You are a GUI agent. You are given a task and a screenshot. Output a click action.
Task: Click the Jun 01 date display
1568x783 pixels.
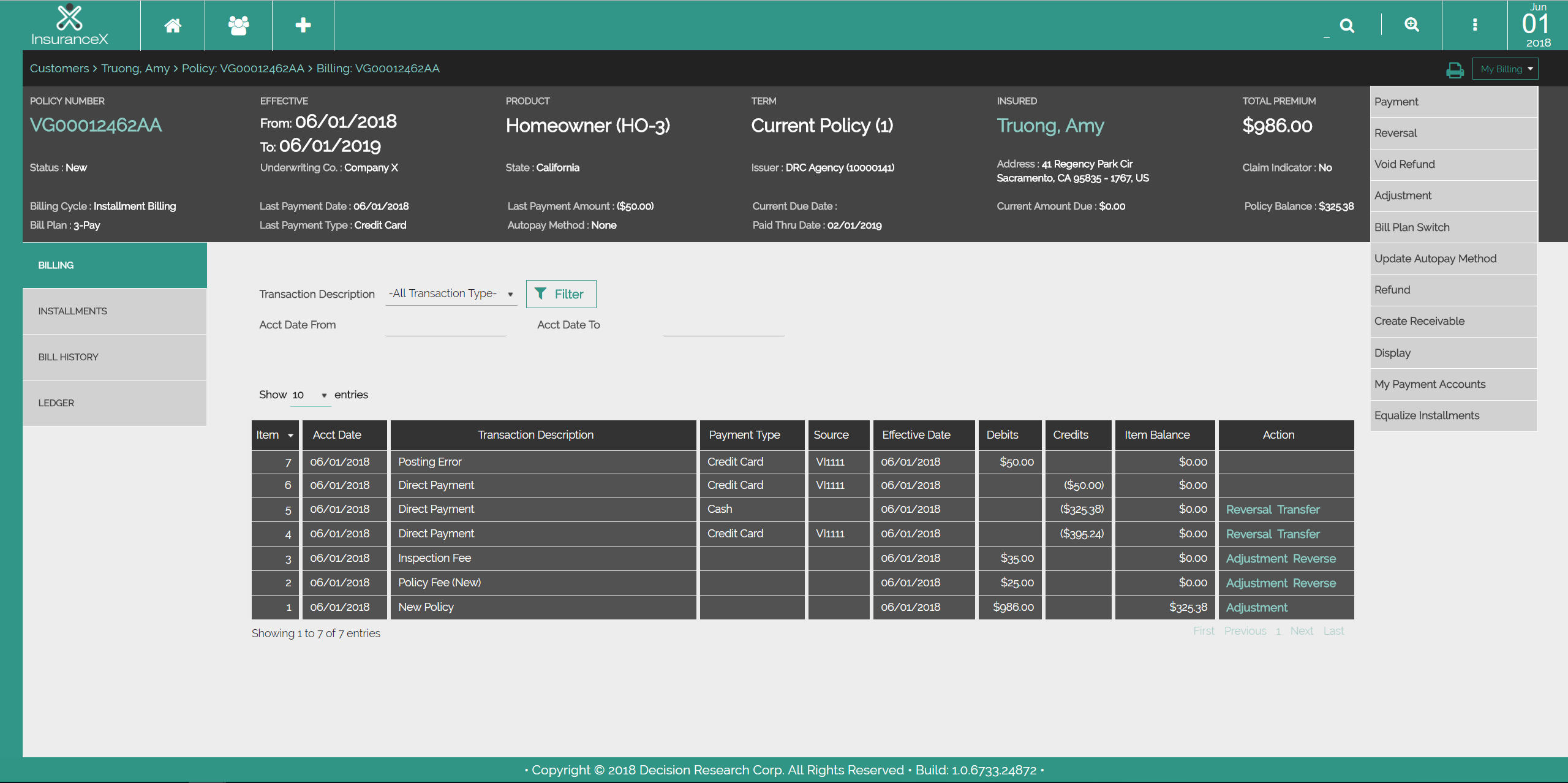[1538, 25]
